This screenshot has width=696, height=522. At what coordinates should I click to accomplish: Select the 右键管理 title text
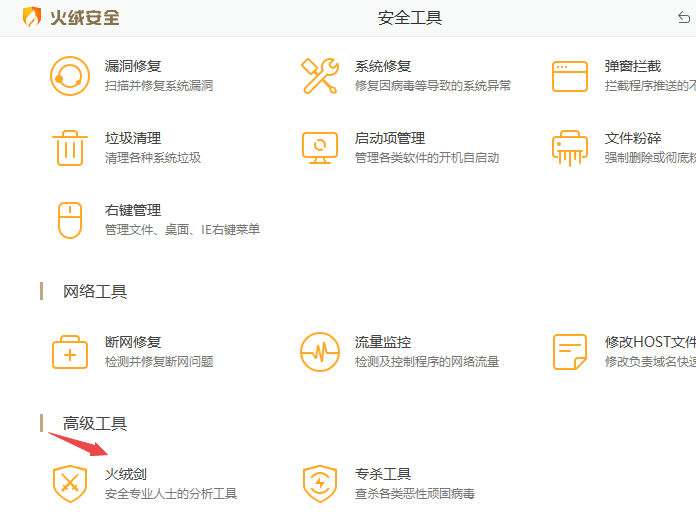click(x=133, y=210)
